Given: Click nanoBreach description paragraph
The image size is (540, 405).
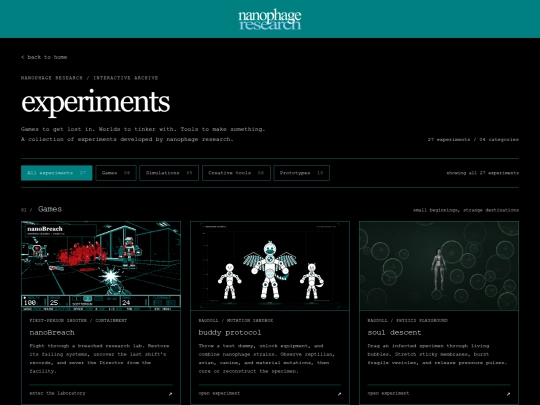Looking at the screenshot, I should (100, 359).
